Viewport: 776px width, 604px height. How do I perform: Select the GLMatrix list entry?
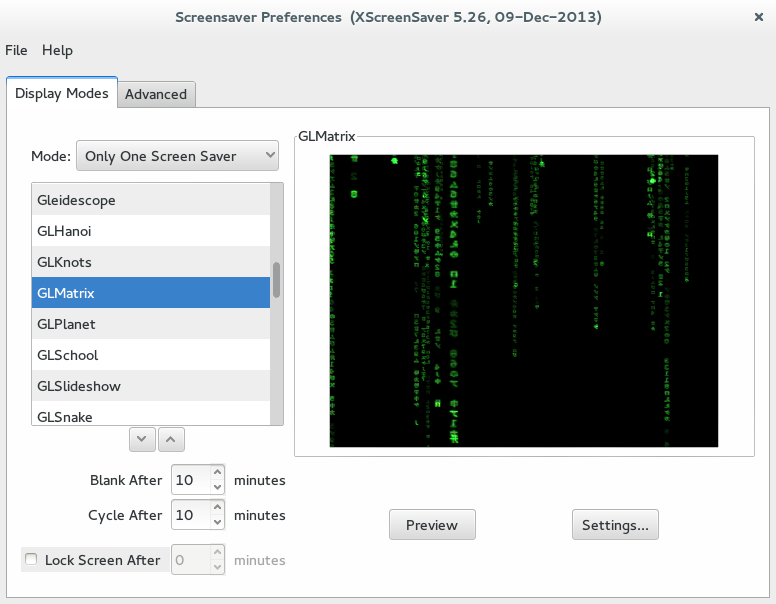coord(151,293)
